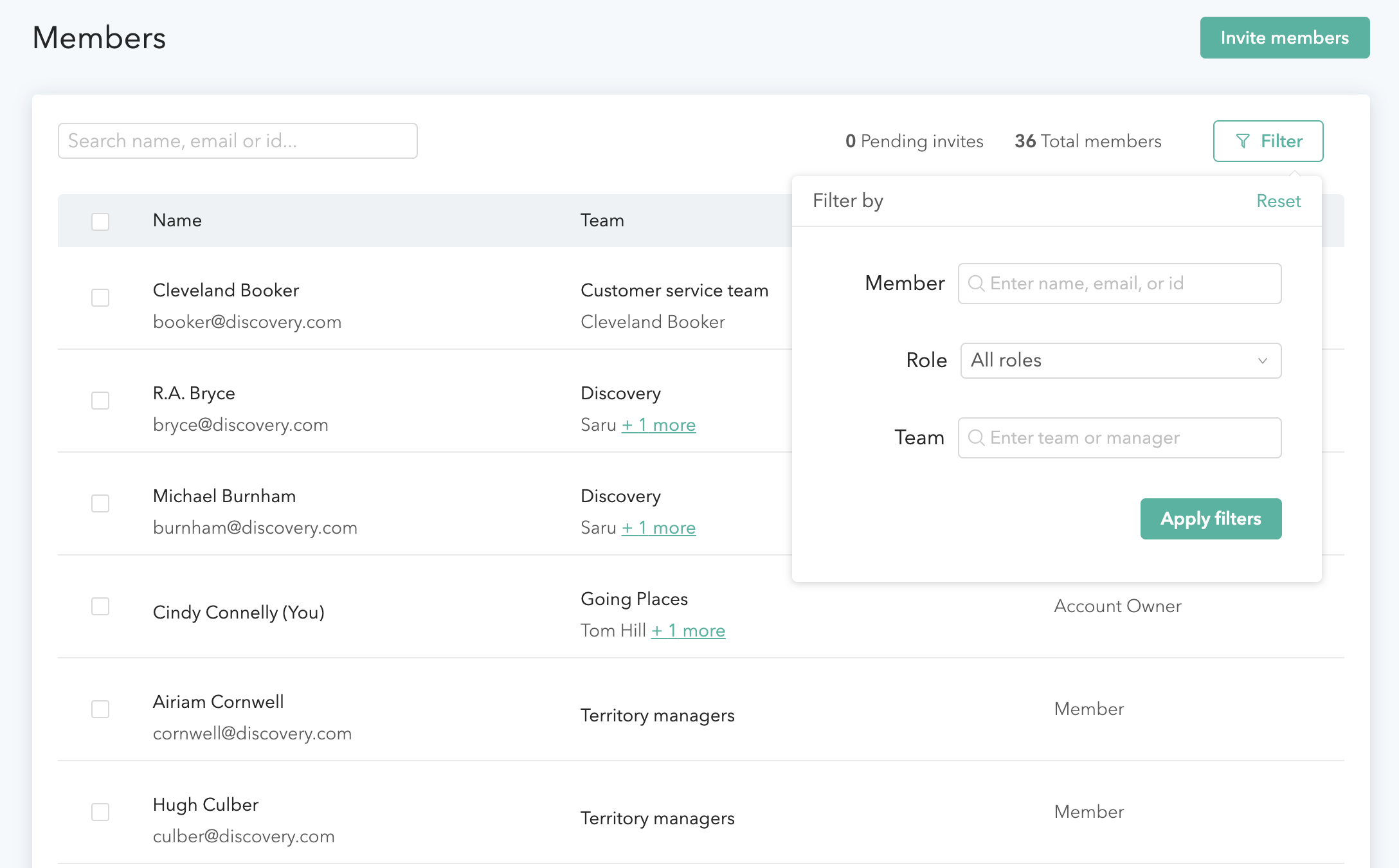Focus the Search name, email or id box

(237, 141)
